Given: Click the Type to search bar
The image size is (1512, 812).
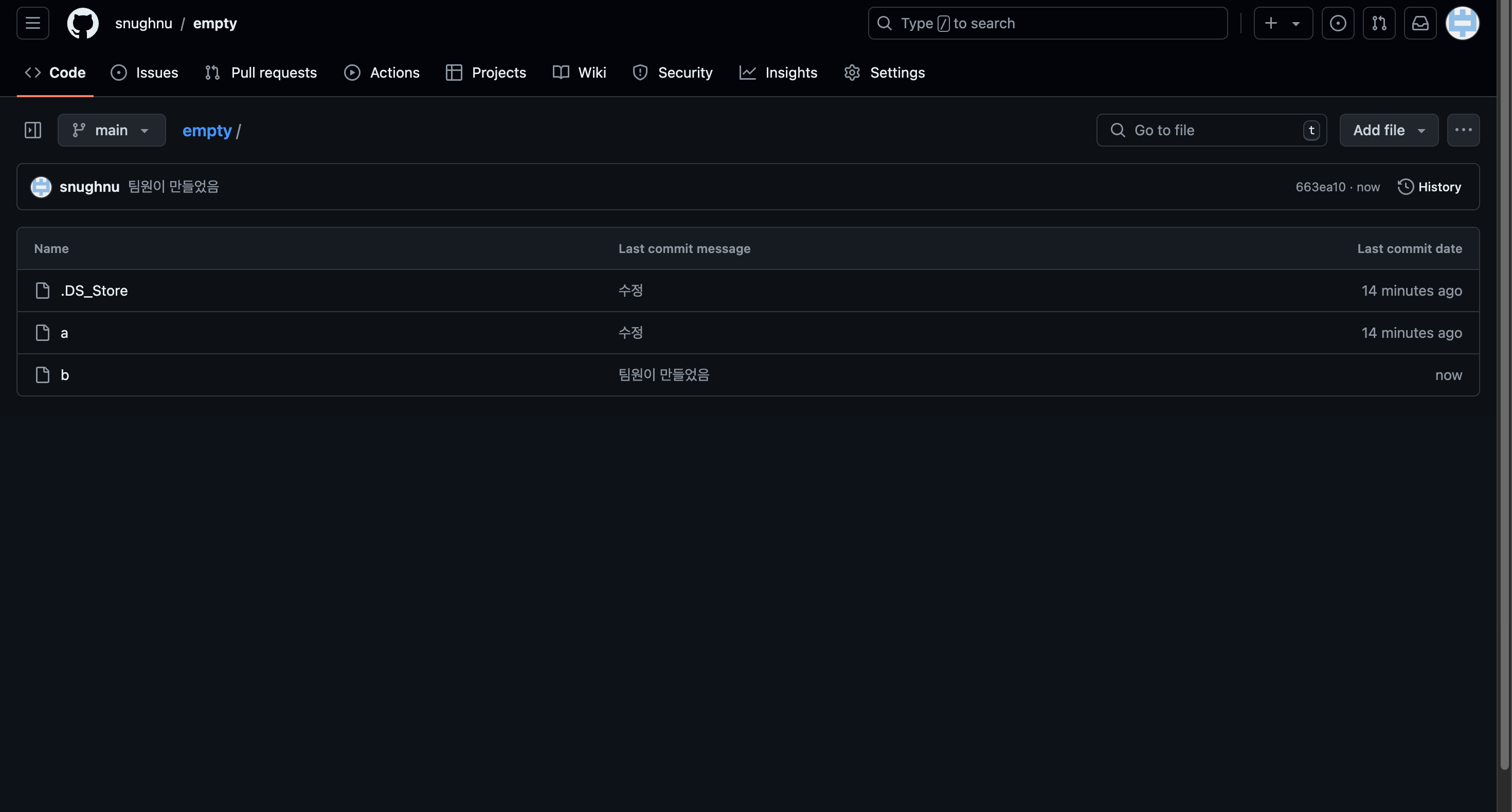Looking at the screenshot, I should [1047, 24].
